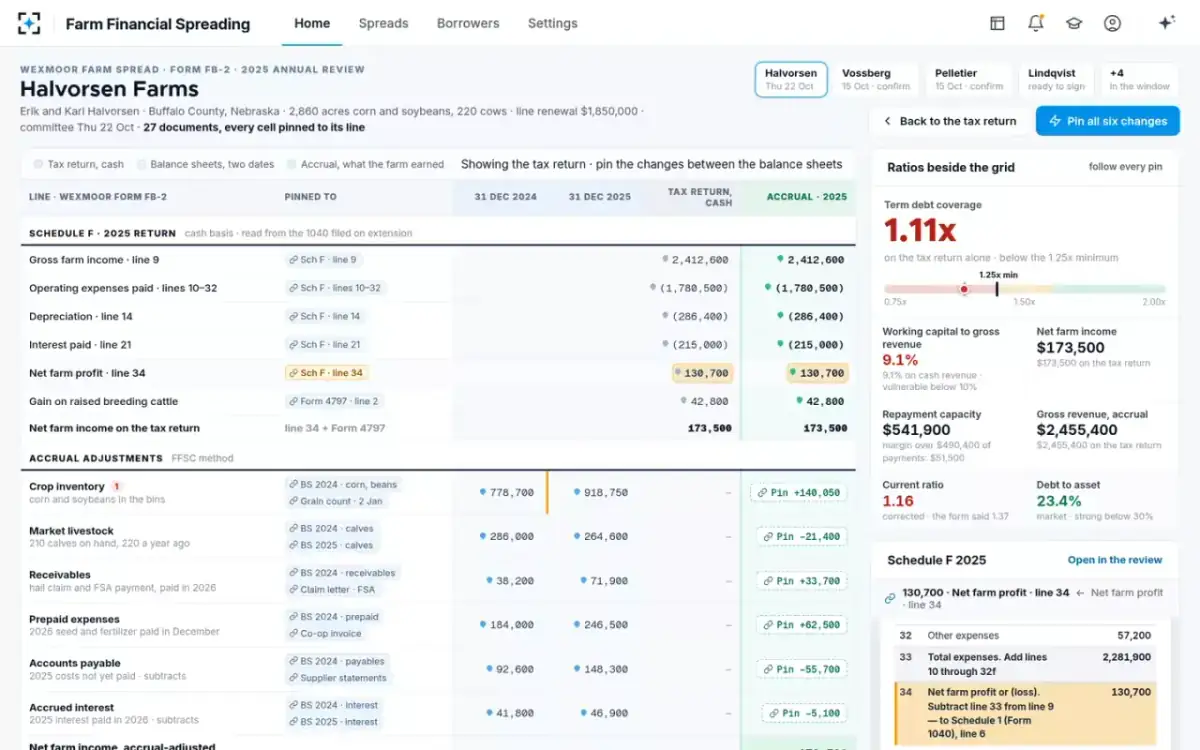Open the Spreads tab
Viewport: 1200px width, 750px height.
coord(383,23)
